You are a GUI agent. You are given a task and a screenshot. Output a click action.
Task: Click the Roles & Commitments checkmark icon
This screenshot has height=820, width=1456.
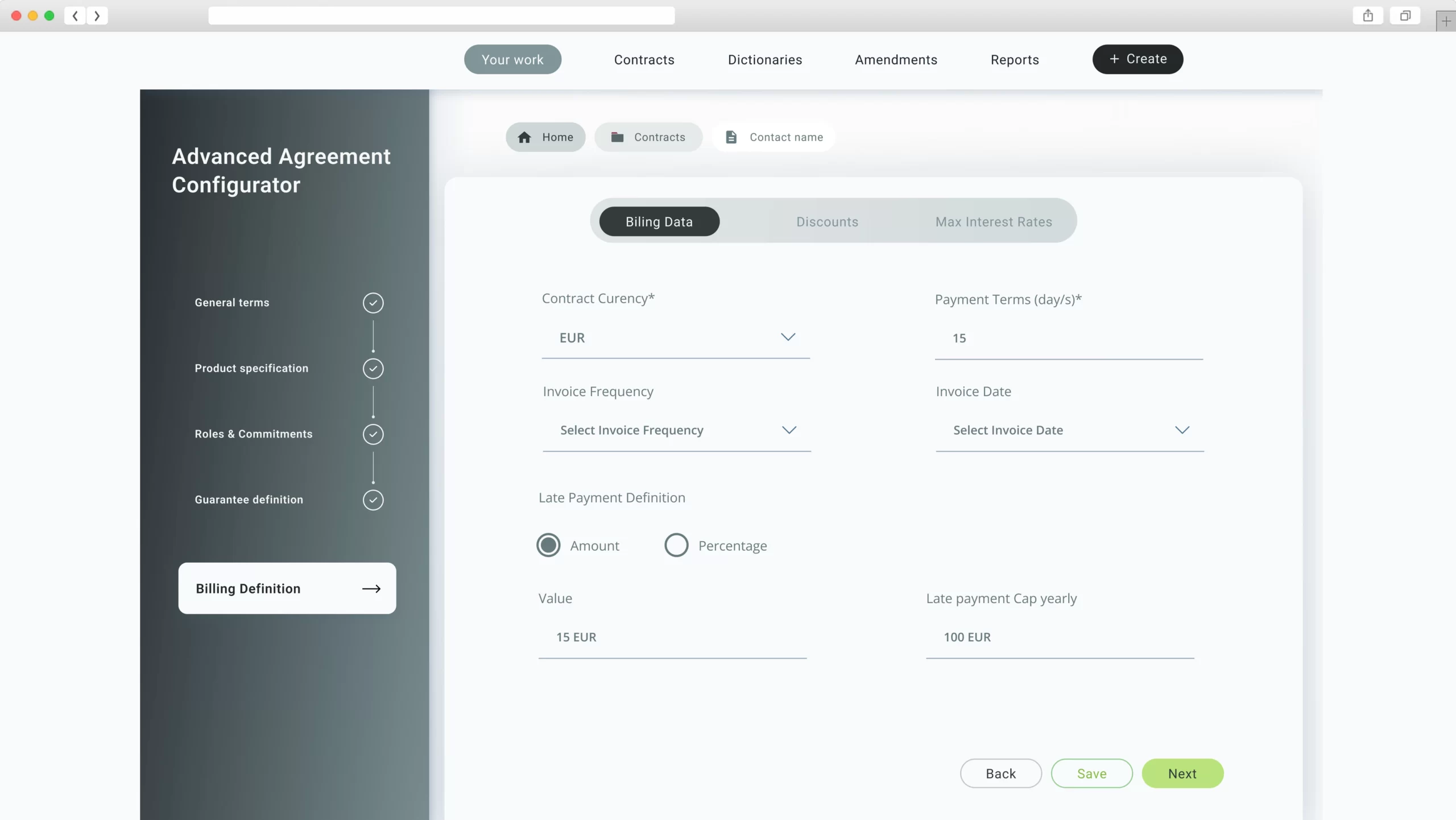pyautogui.click(x=373, y=434)
